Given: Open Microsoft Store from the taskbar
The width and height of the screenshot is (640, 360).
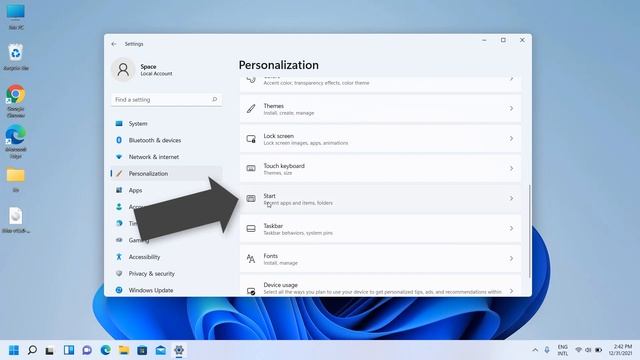Looking at the screenshot, I should coord(142,350).
